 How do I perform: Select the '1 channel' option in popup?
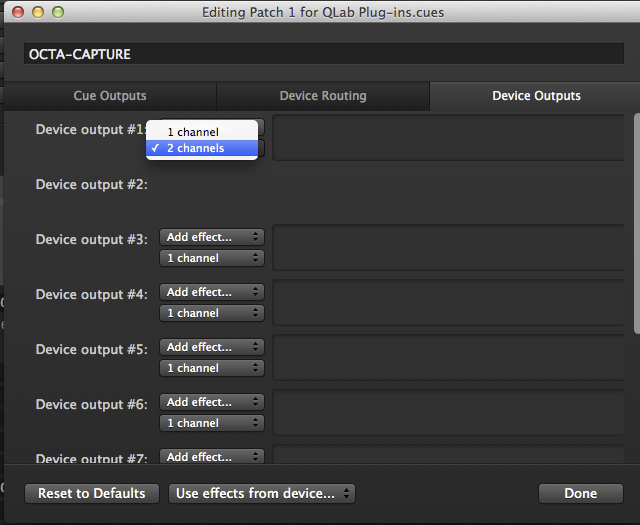193,132
